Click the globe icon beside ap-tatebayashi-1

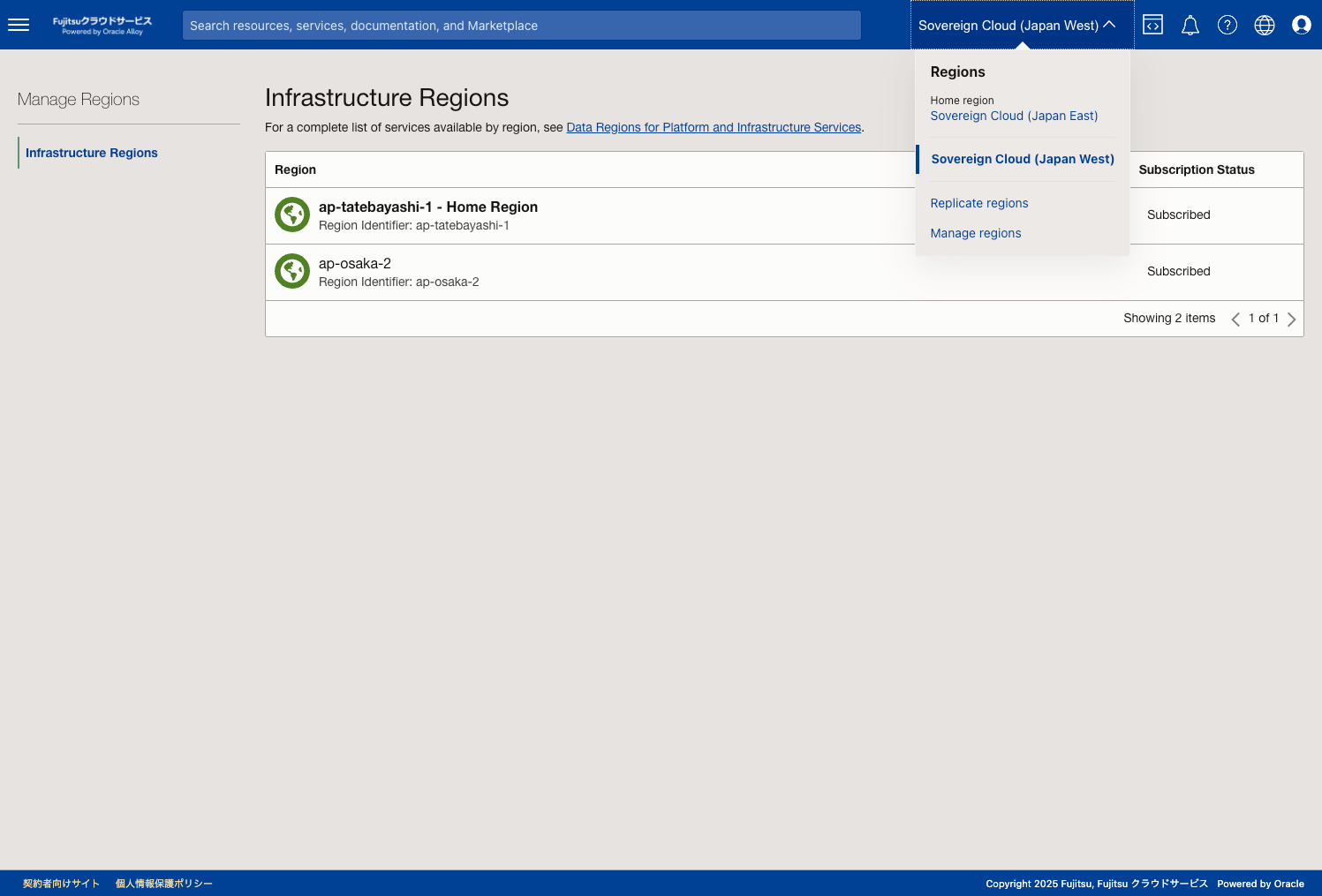[x=291, y=215]
